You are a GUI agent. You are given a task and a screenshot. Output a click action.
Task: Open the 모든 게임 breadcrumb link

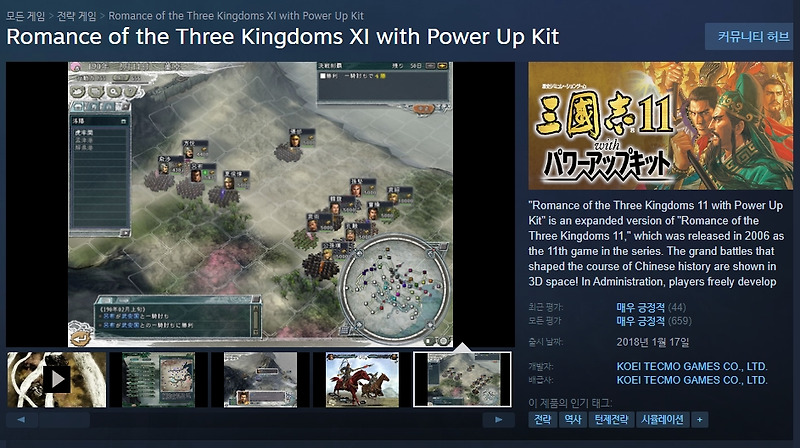click(26, 16)
